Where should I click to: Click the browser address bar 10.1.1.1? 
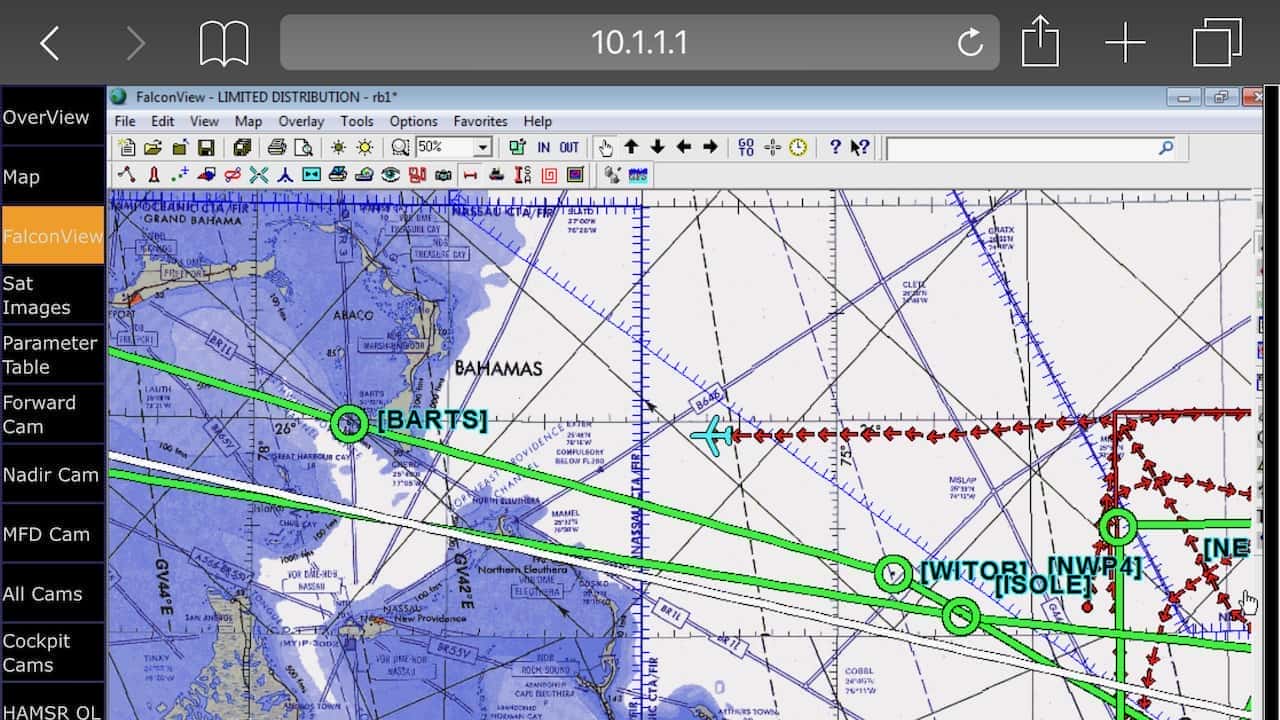pos(640,42)
